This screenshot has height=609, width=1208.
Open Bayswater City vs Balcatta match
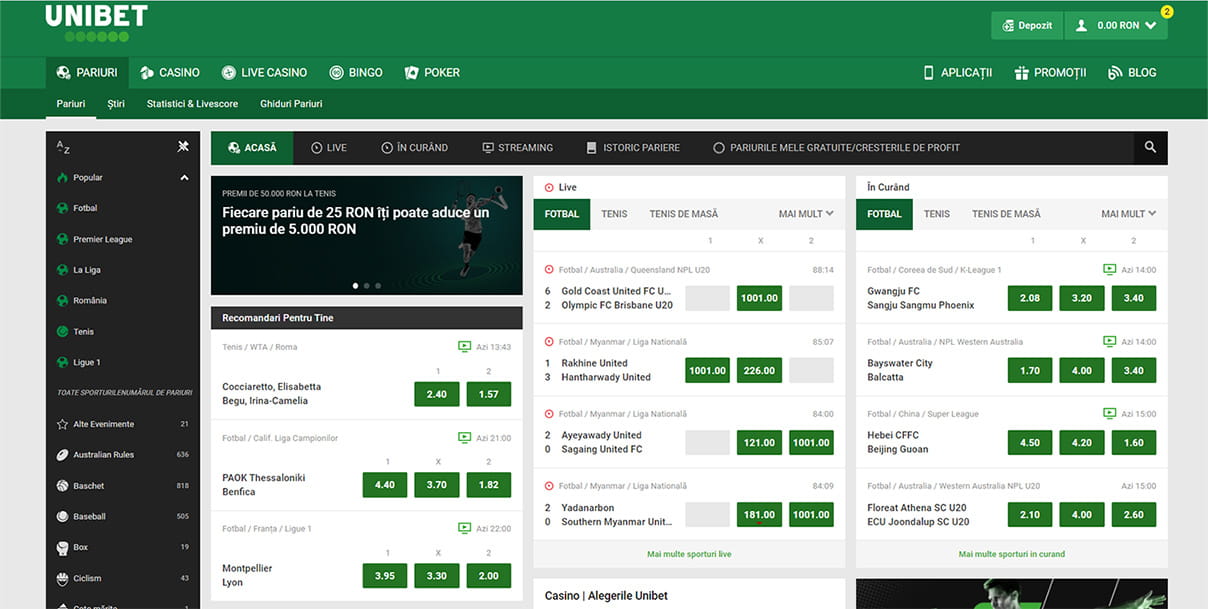tap(900, 370)
